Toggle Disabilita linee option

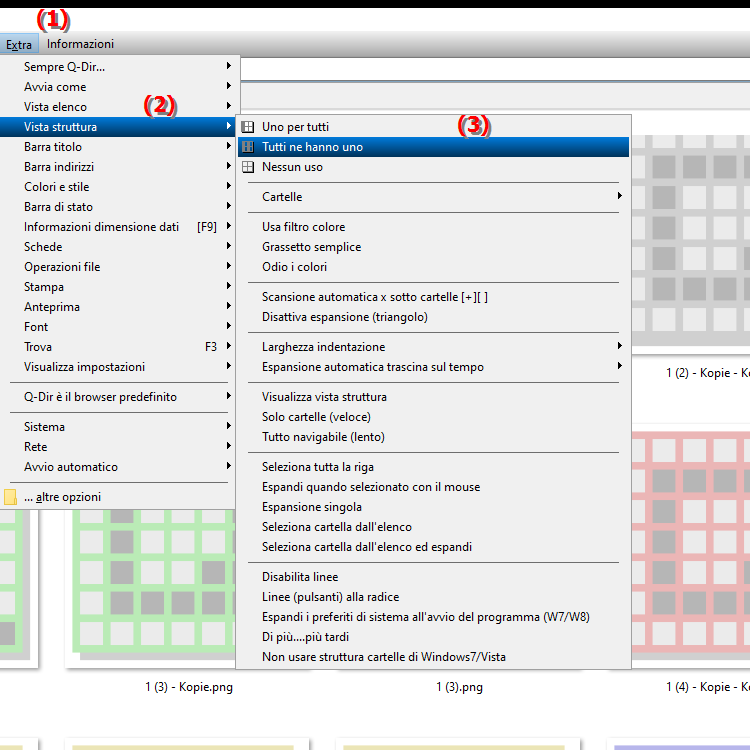tap(433, 577)
